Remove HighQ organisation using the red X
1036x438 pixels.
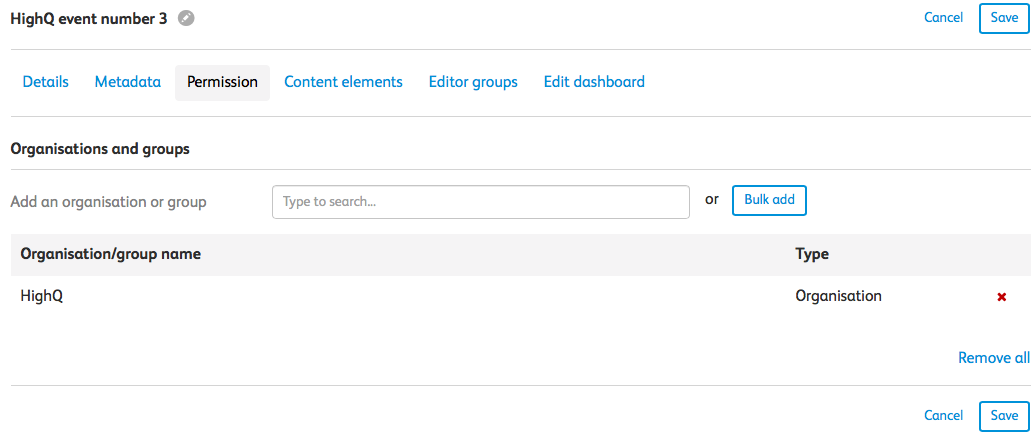pos(1002,297)
